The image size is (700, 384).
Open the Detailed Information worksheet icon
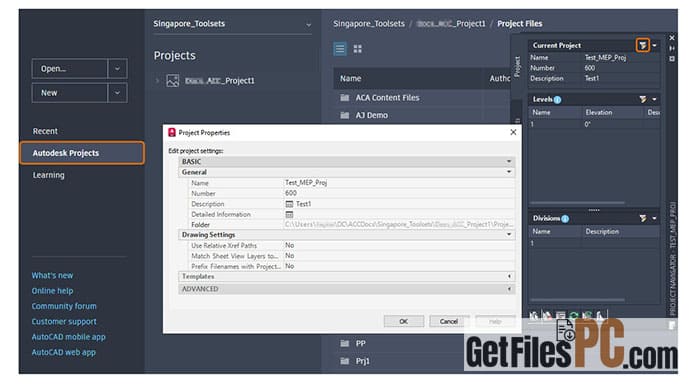coord(289,214)
